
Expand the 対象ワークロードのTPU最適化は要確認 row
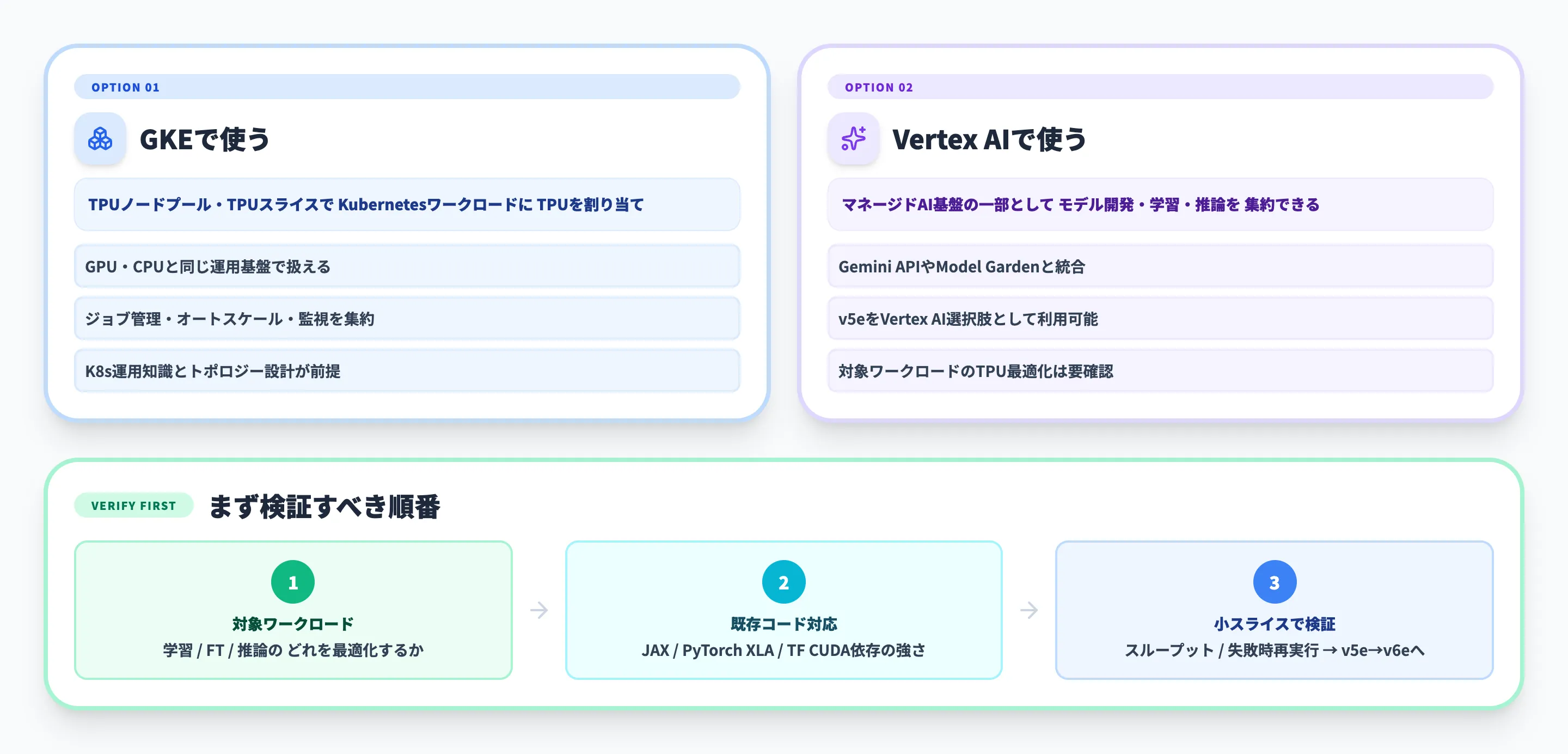click(x=1160, y=371)
